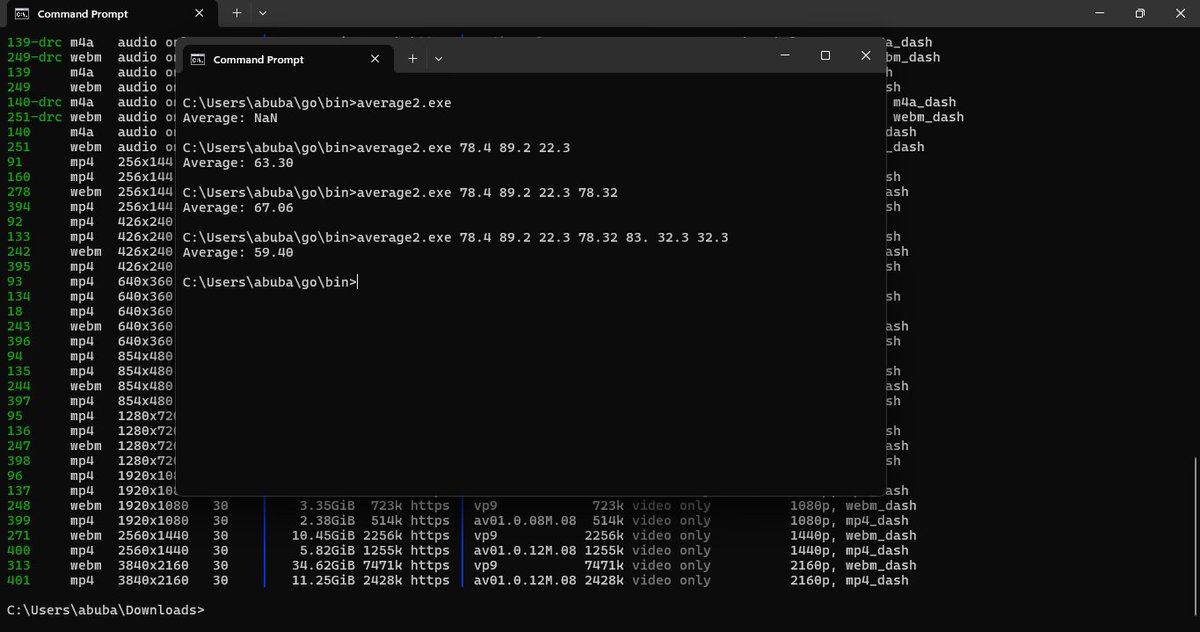
Task: Close the front Command Prompt window
Action: 866,56
